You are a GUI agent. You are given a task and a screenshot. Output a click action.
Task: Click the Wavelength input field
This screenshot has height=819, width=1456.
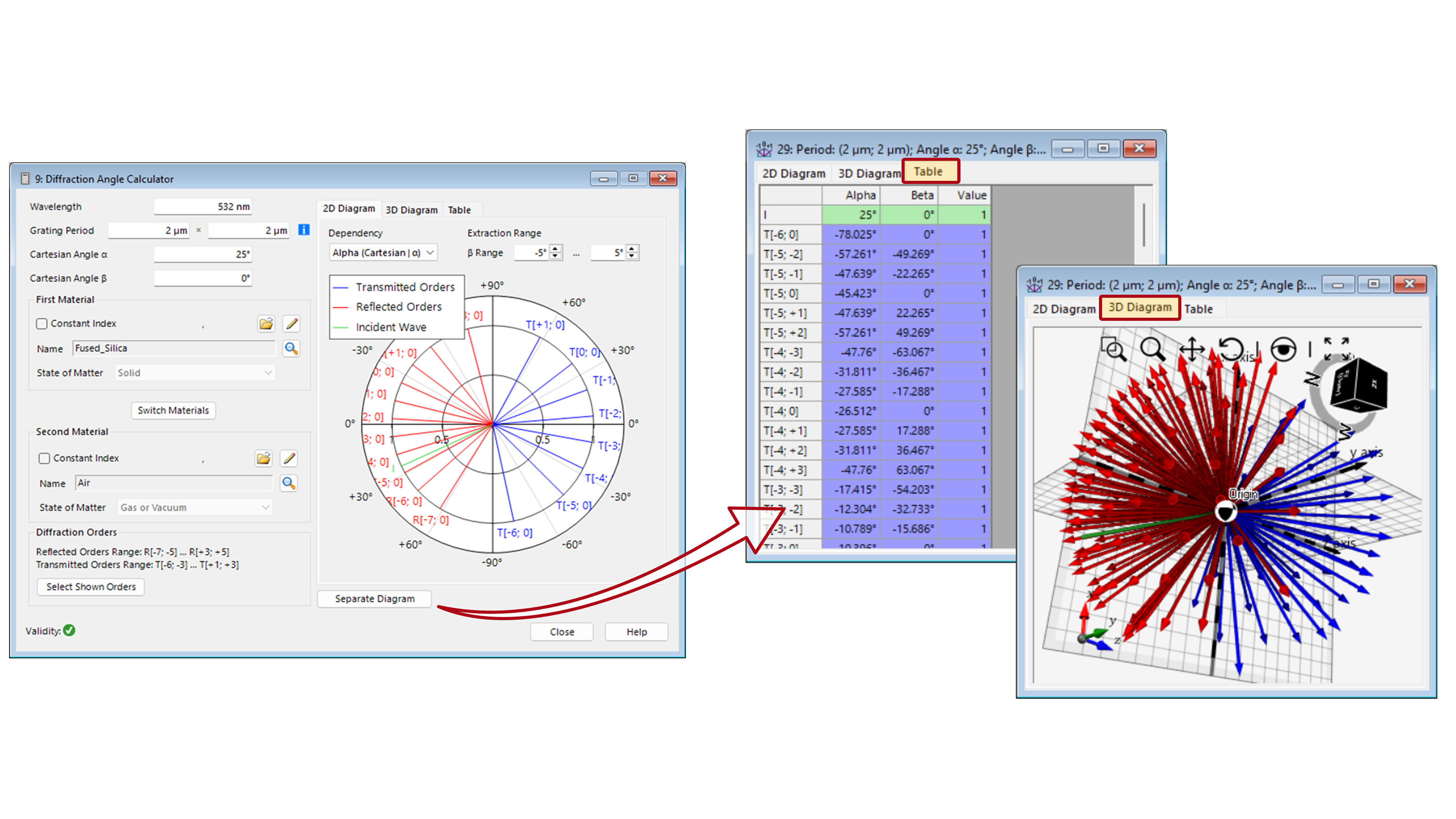(202, 206)
